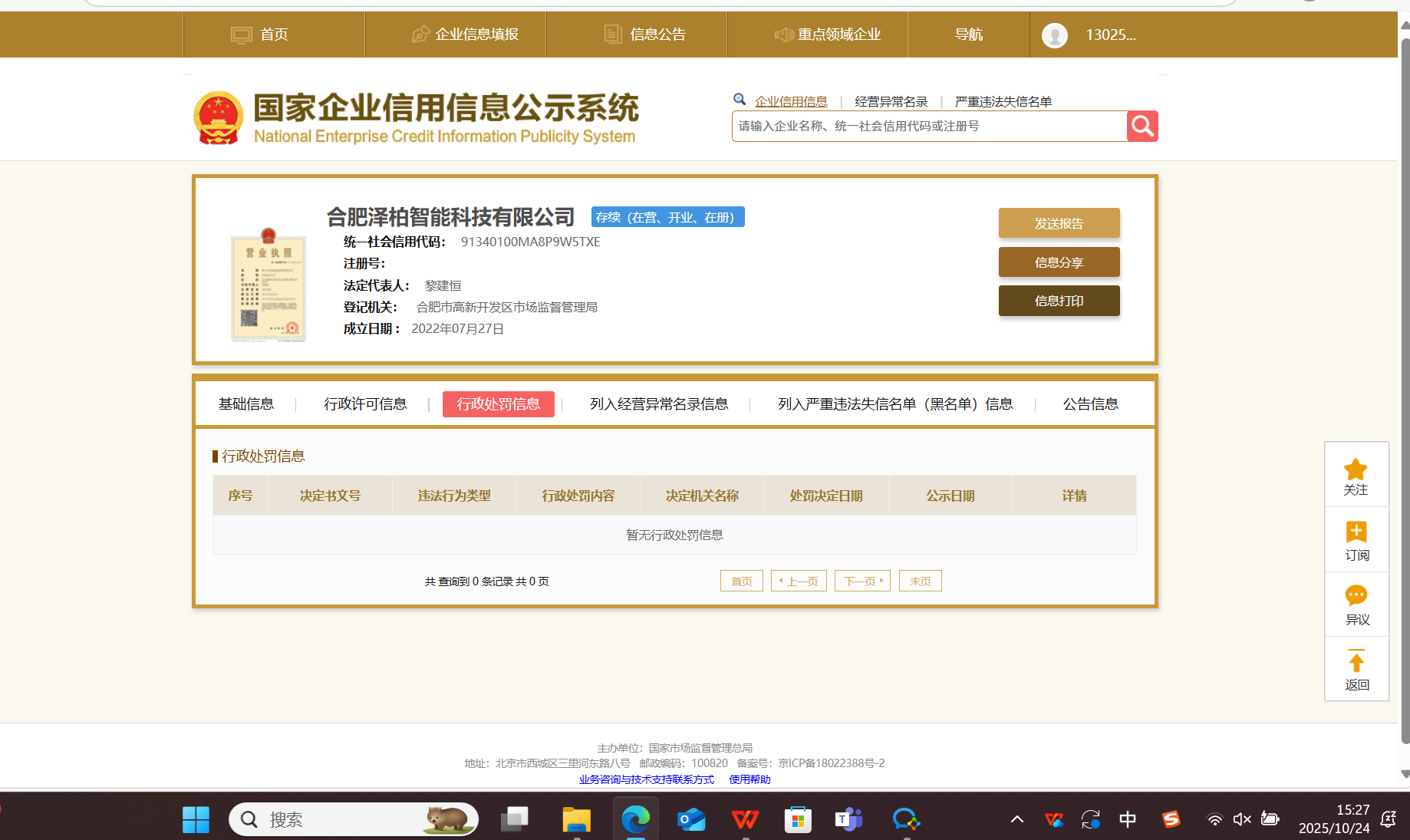Open WPS Office from the taskbar
The width and height of the screenshot is (1410, 840).
click(x=744, y=819)
